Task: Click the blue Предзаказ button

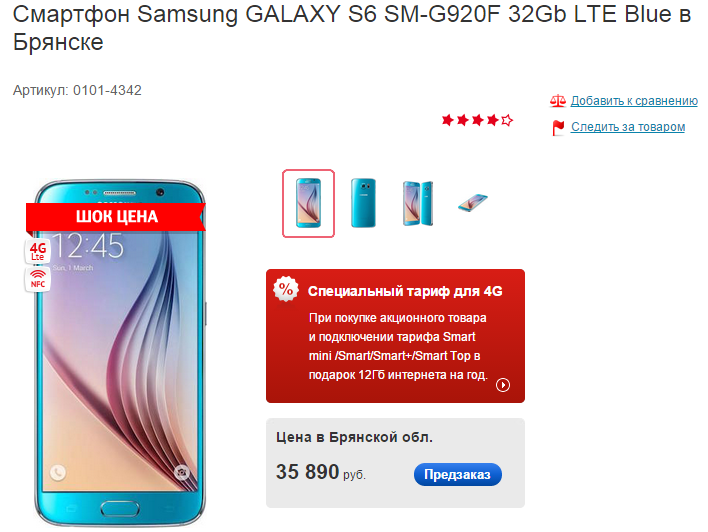Action: pos(457,475)
